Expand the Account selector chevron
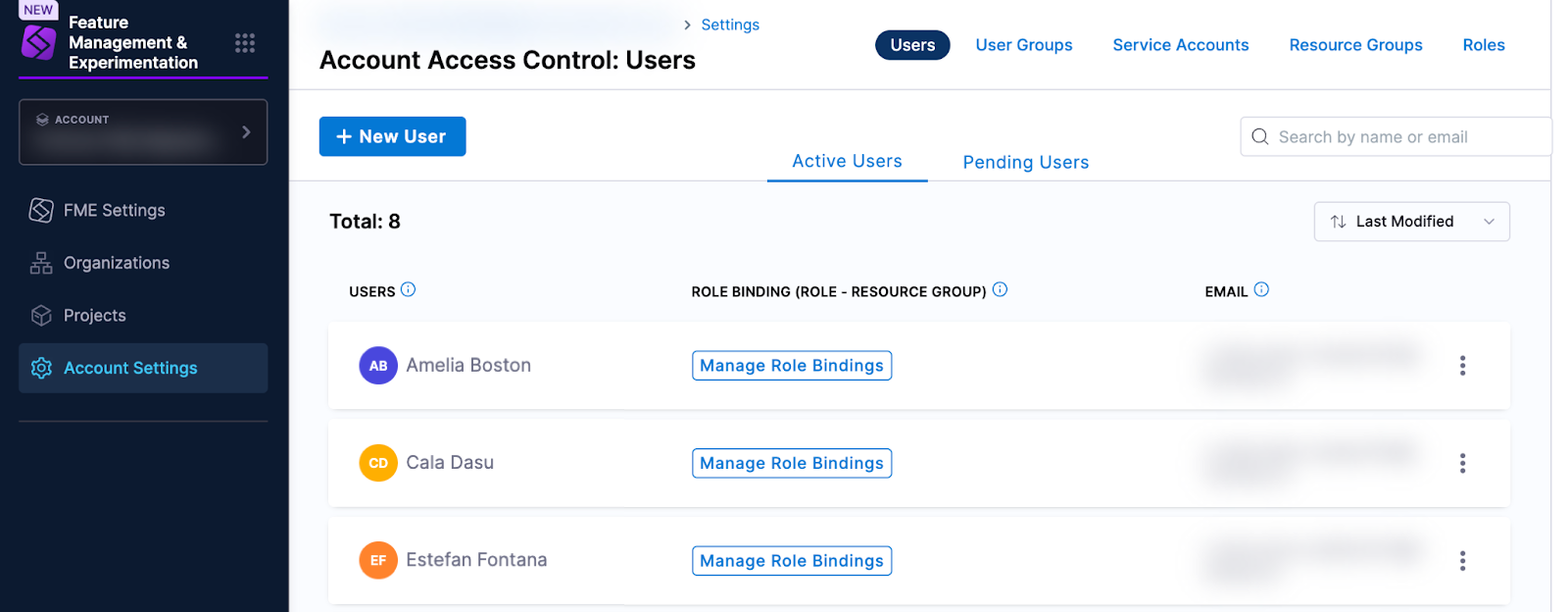Screen dimensions: 1568x612 coord(246,132)
